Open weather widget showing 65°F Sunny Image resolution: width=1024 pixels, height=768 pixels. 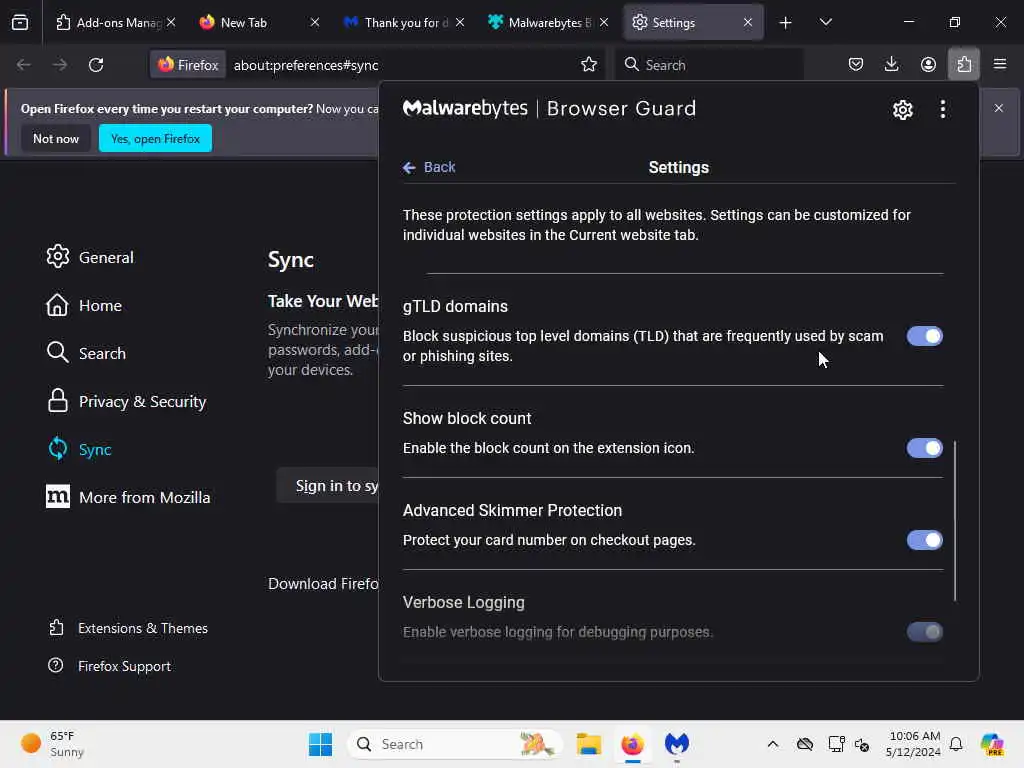(x=53, y=744)
